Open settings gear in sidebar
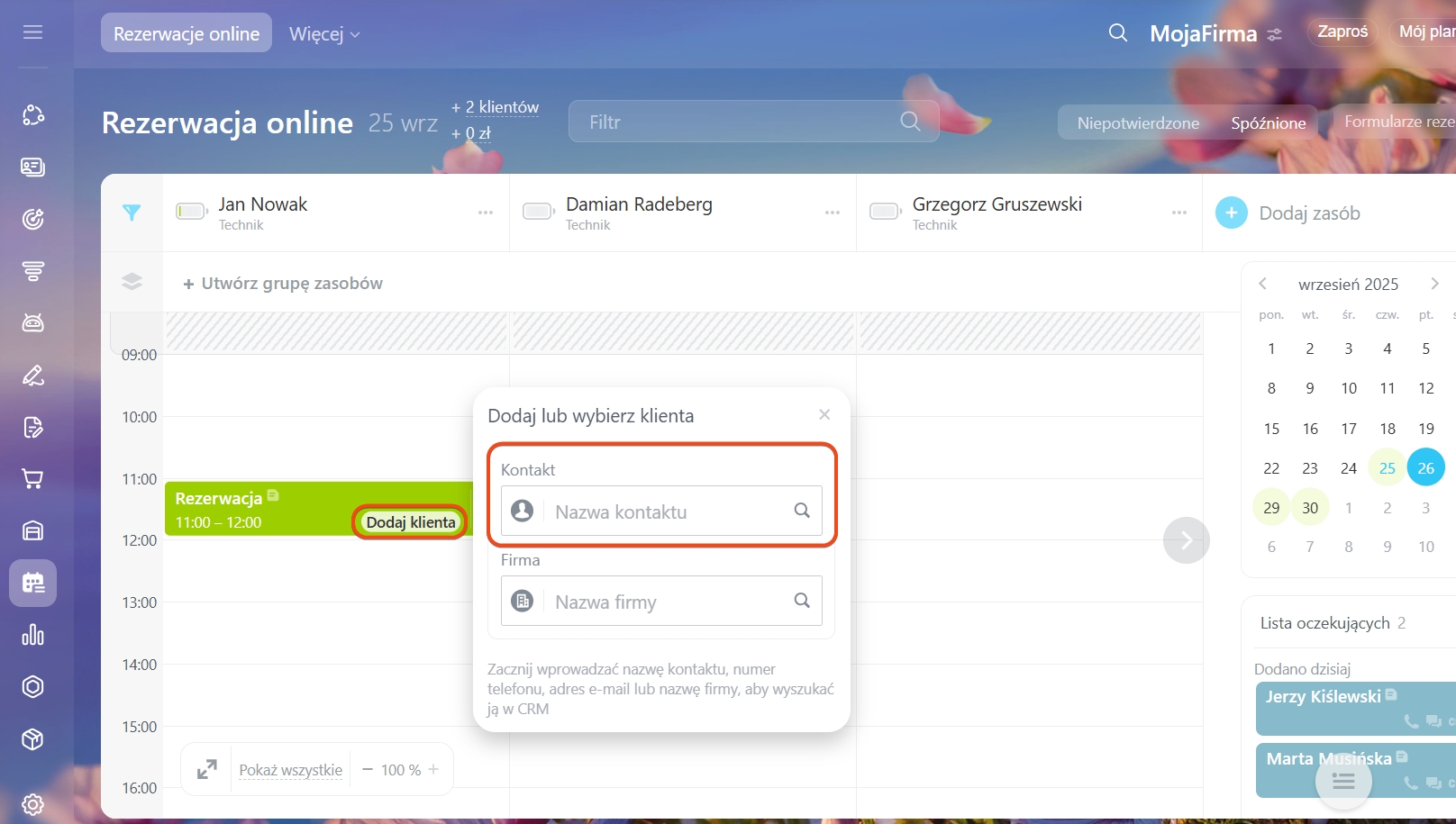 coord(33,804)
